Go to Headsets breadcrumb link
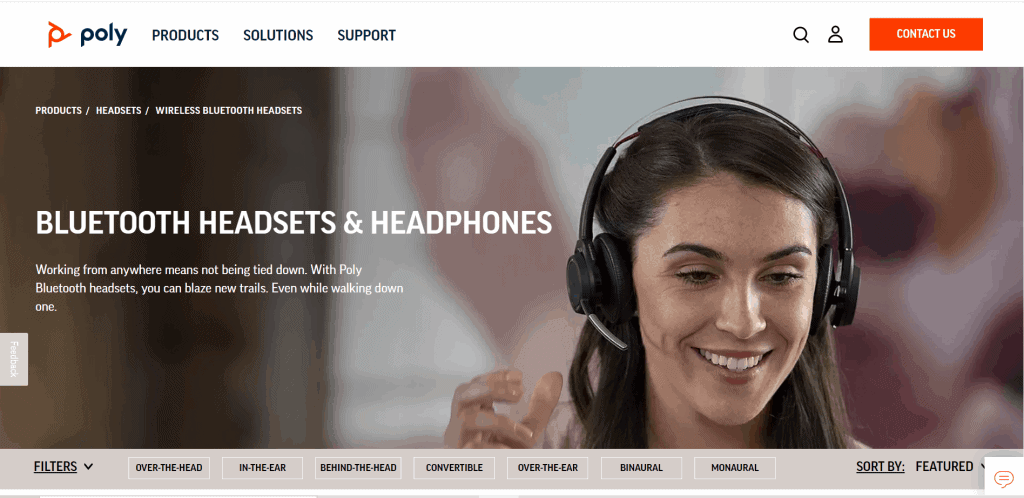Viewport: 1024px width, 498px height. 119,111
